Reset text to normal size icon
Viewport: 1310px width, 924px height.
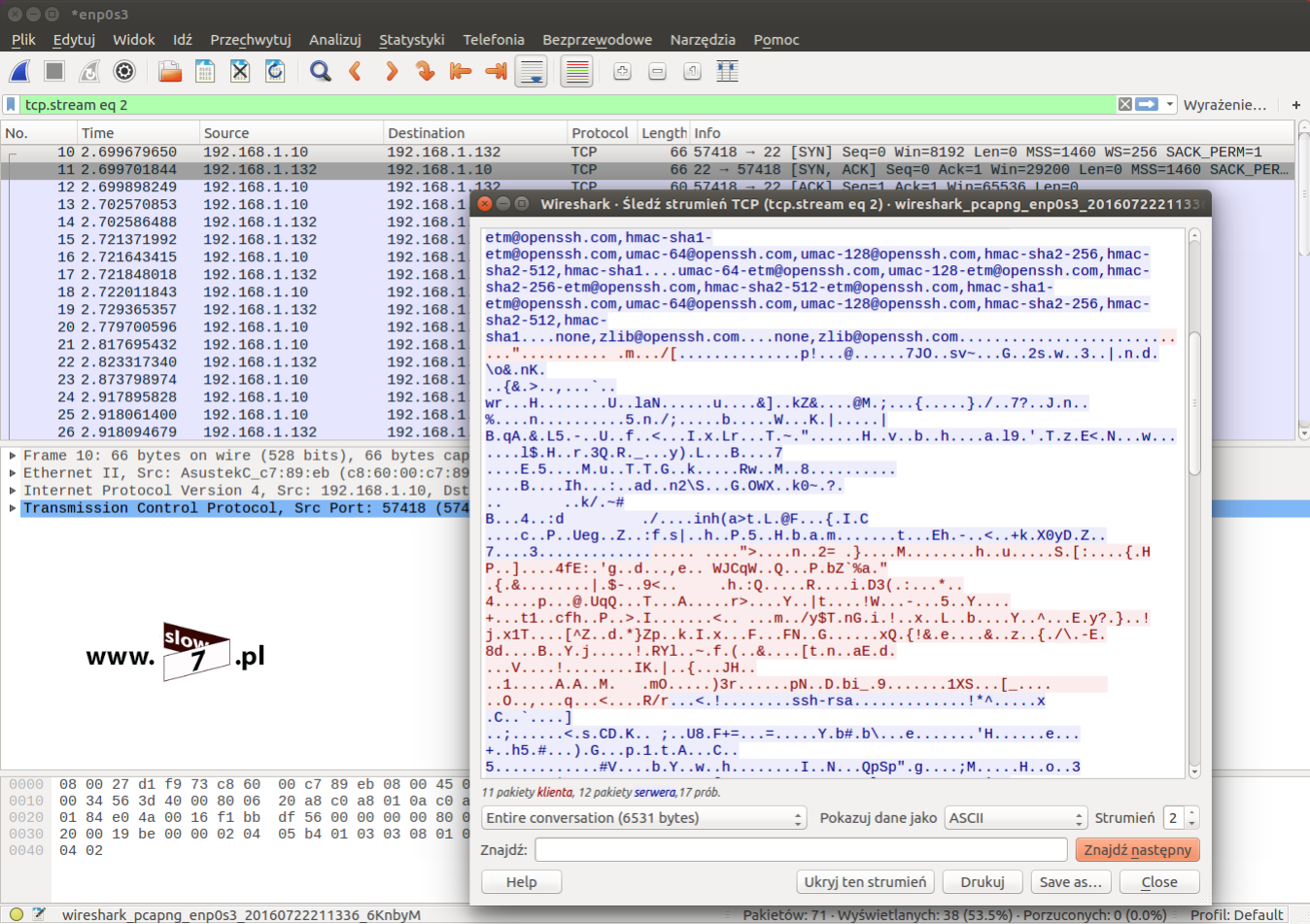692,71
